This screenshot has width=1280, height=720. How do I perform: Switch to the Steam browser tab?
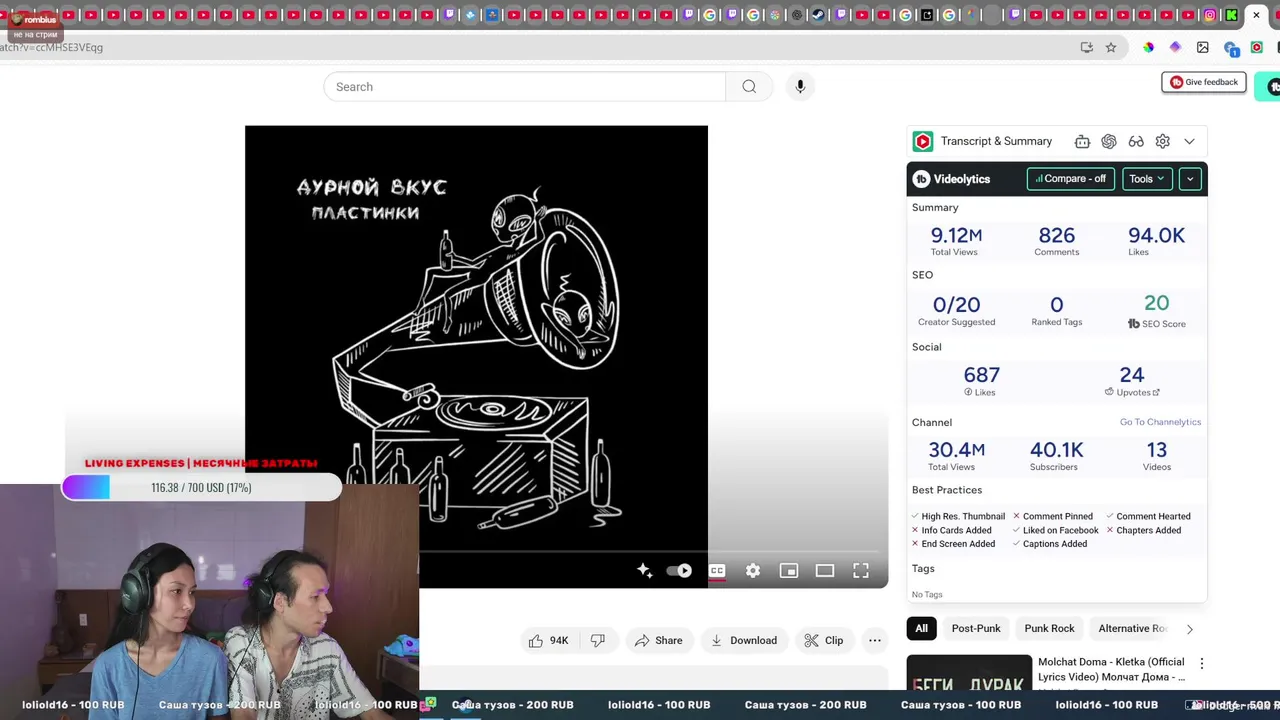(x=818, y=15)
